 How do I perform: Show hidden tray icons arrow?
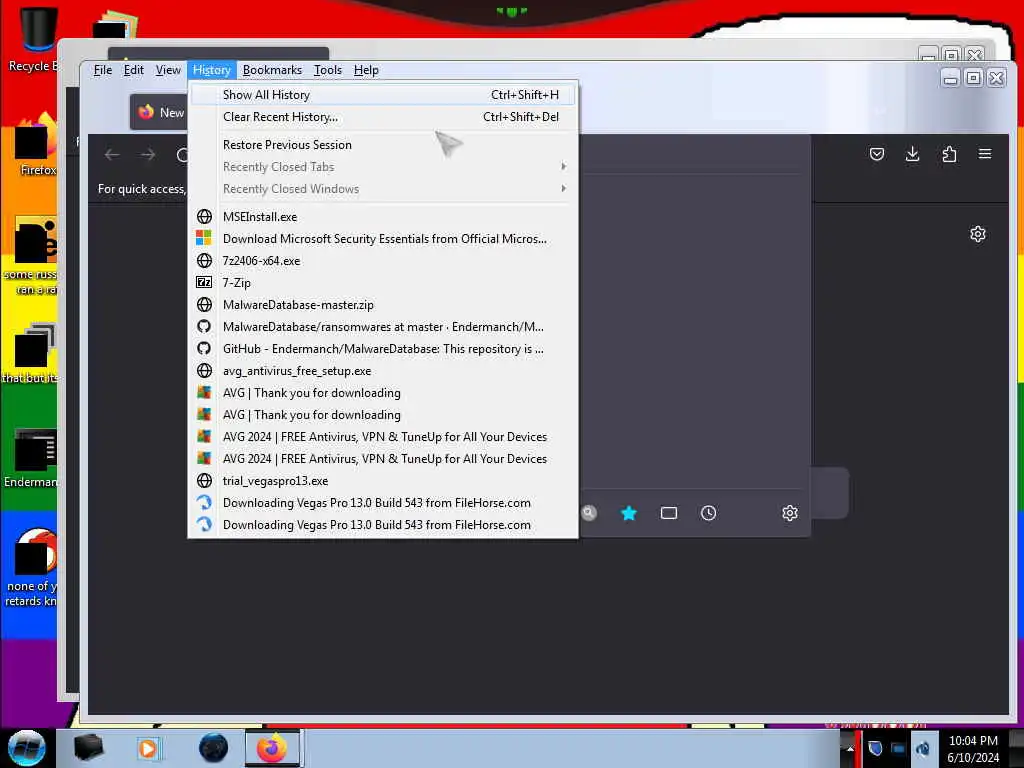850,748
